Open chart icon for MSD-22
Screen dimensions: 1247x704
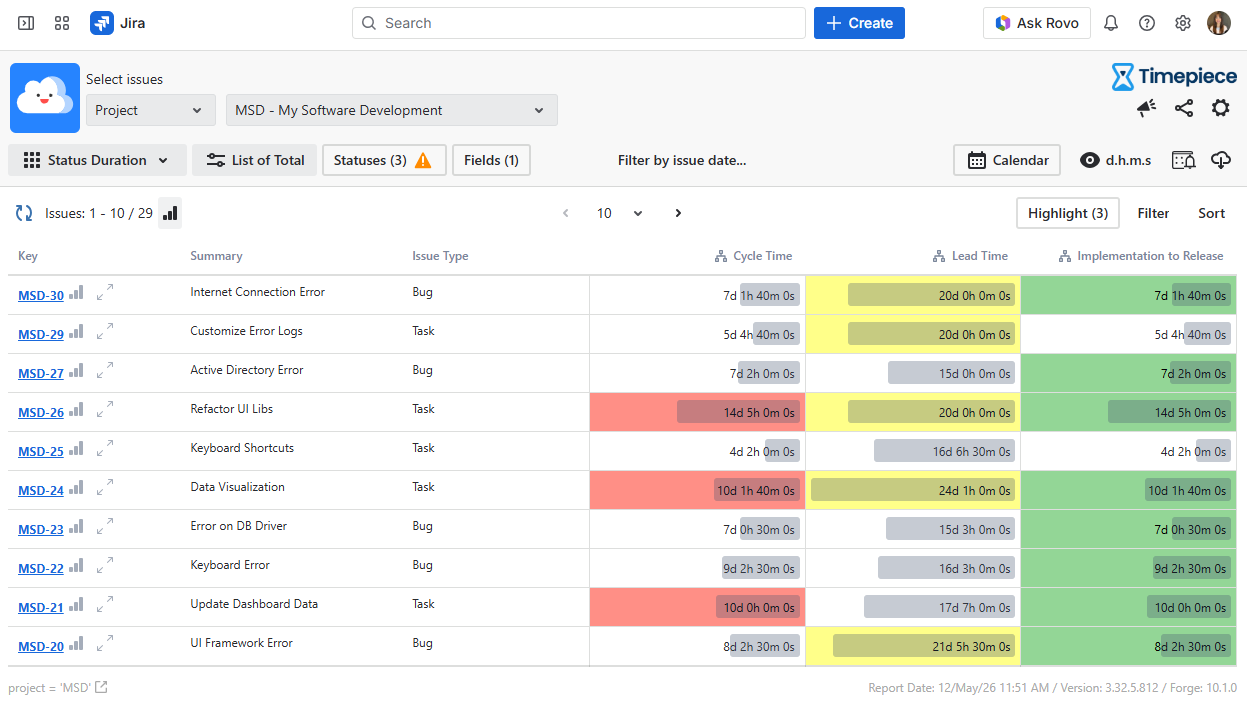77,566
